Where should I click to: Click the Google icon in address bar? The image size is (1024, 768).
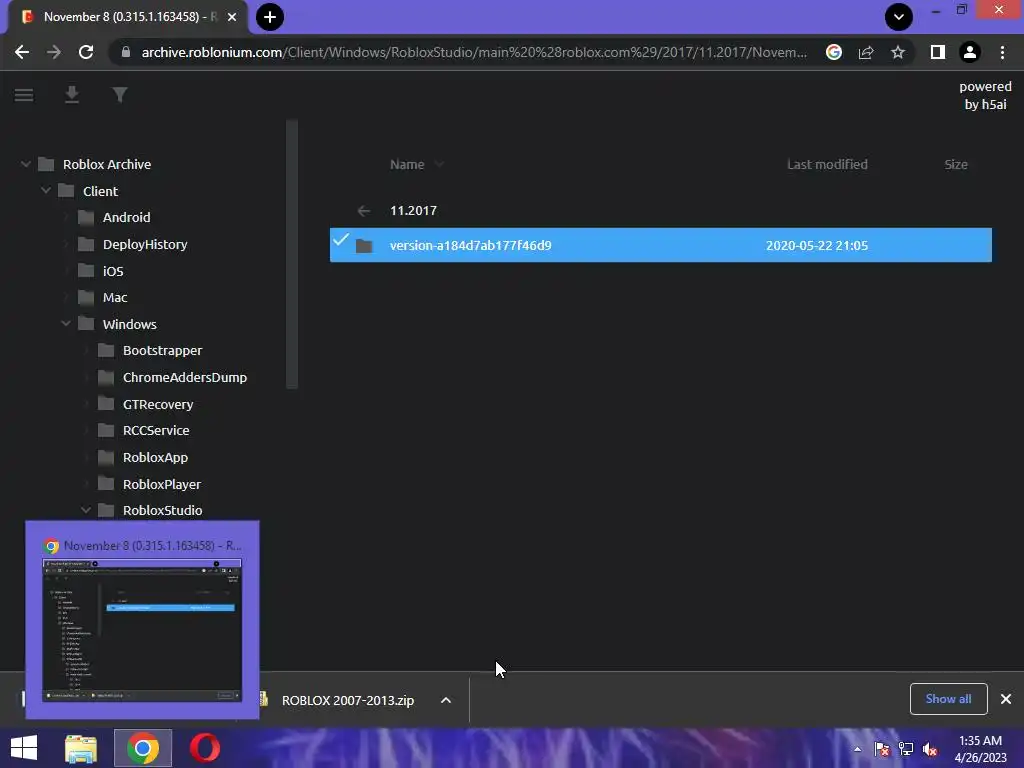[x=833, y=52]
